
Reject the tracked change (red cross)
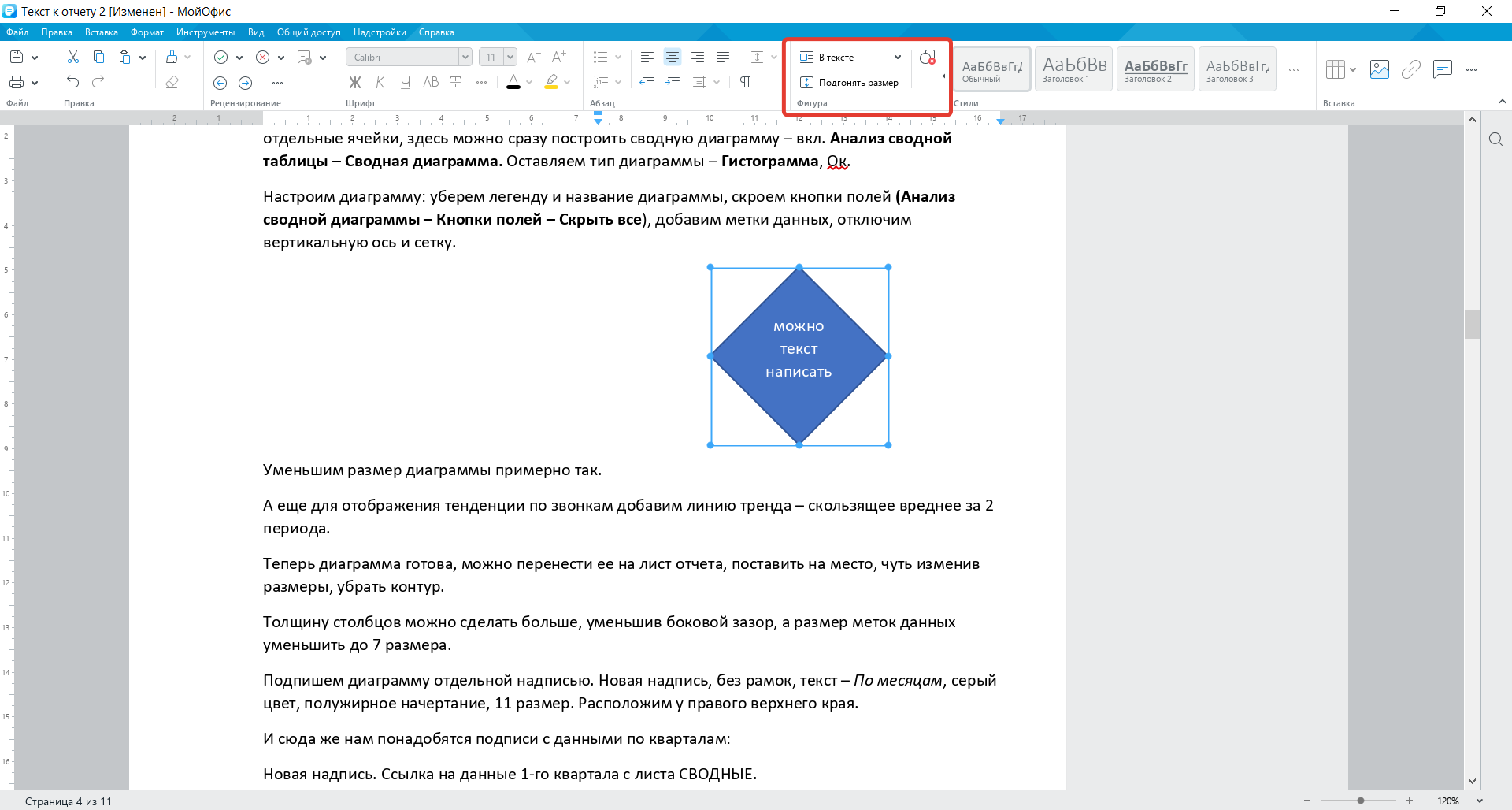263,57
